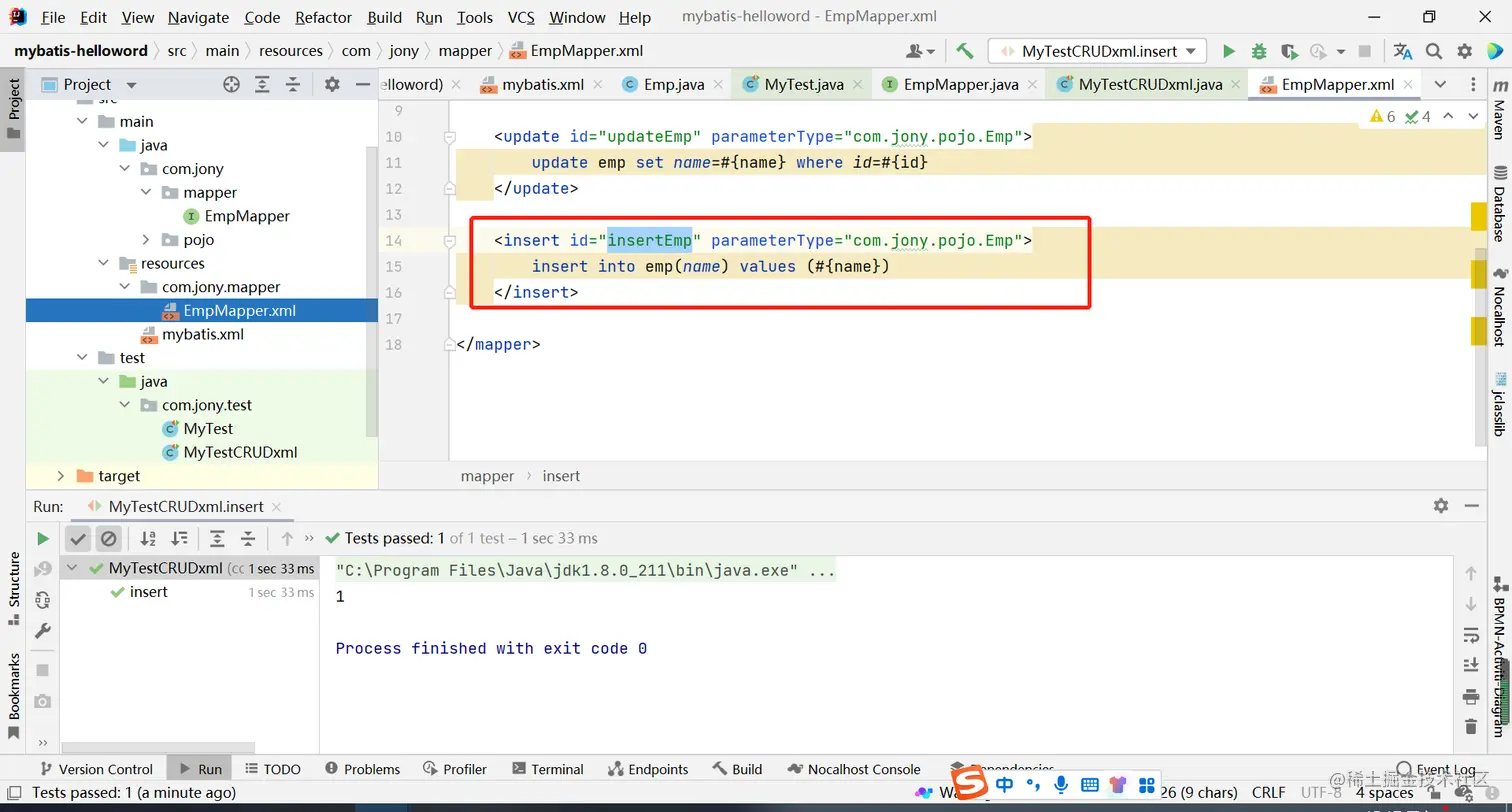Toggle soft-wrap in the console
This screenshot has width=1512, height=812.
(1470, 635)
